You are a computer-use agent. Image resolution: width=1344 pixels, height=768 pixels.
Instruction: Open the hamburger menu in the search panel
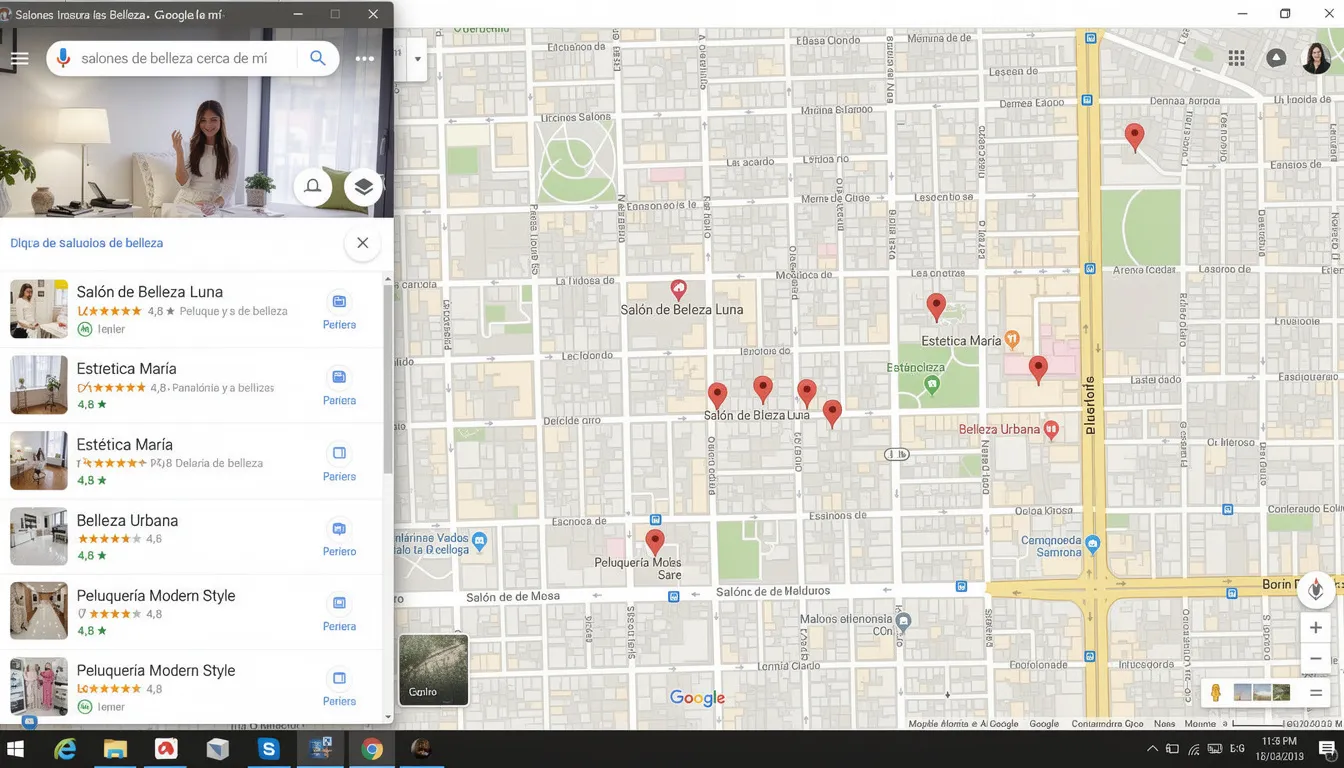point(19,58)
